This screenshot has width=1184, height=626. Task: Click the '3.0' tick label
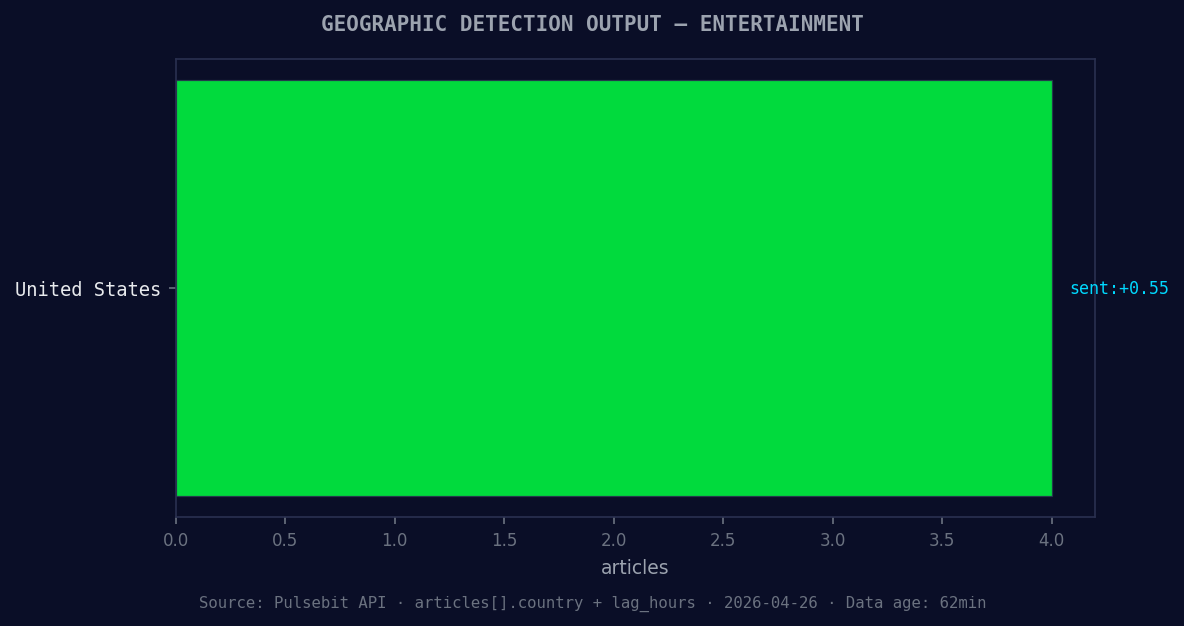point(833,539)
